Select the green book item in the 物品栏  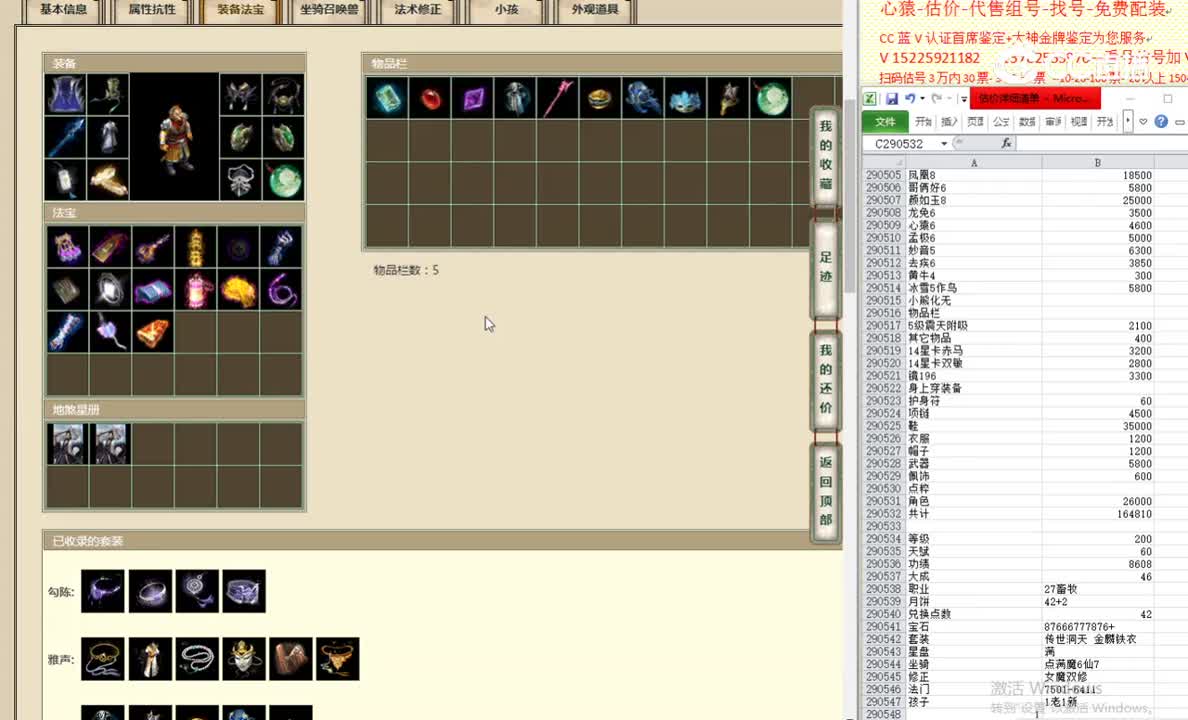click(386, 97)
